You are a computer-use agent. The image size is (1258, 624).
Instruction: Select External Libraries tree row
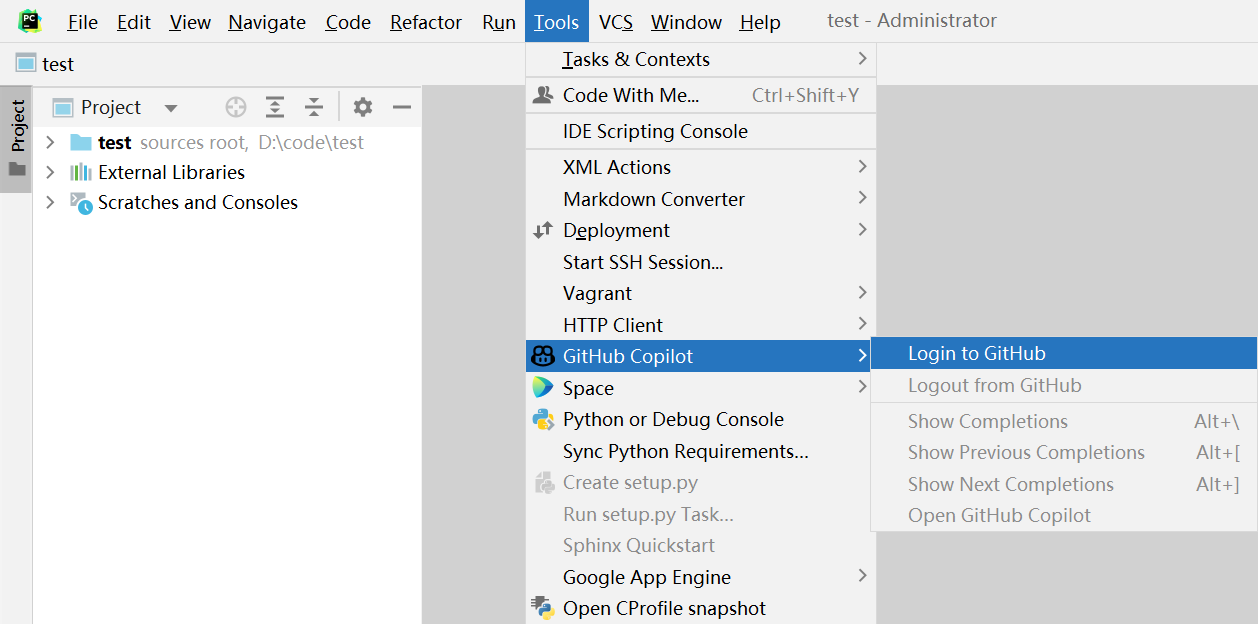point(227,172)
